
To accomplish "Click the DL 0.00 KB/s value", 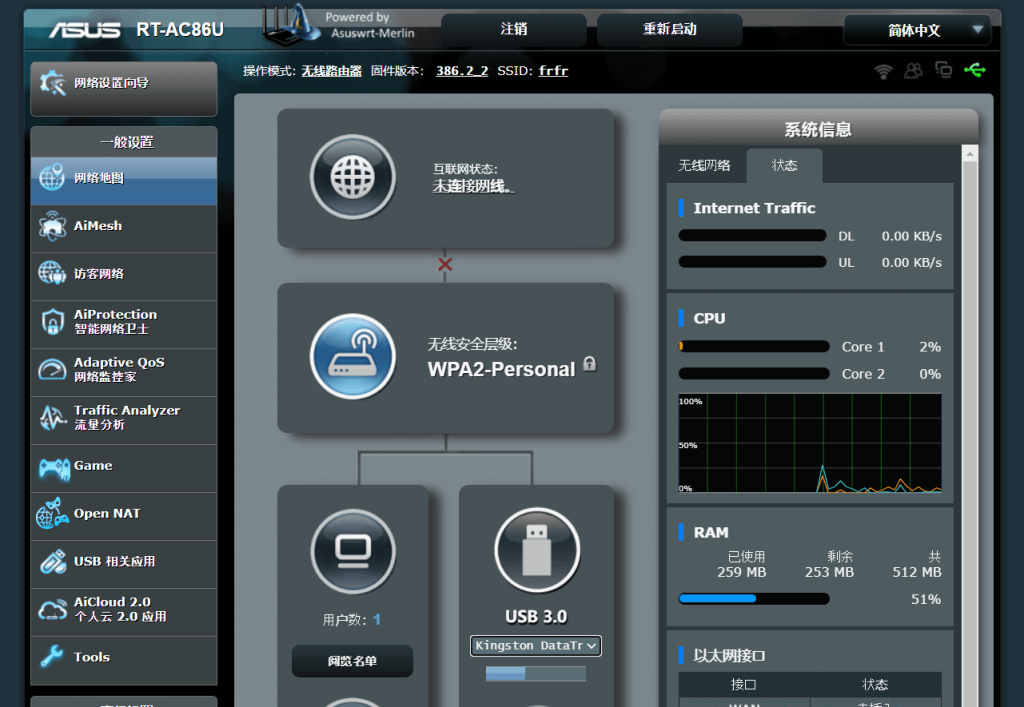I will (x=912, y=236).
